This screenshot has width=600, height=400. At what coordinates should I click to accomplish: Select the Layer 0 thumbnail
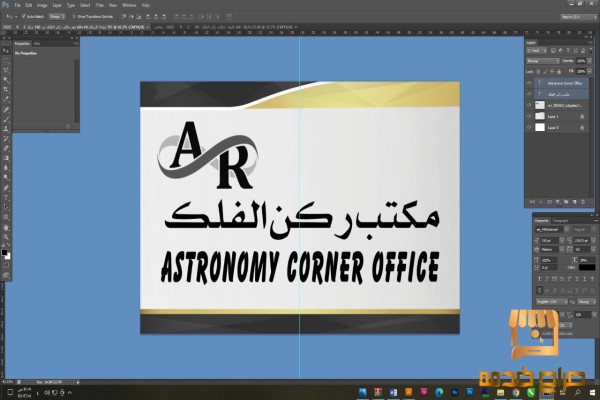(543, 127)
